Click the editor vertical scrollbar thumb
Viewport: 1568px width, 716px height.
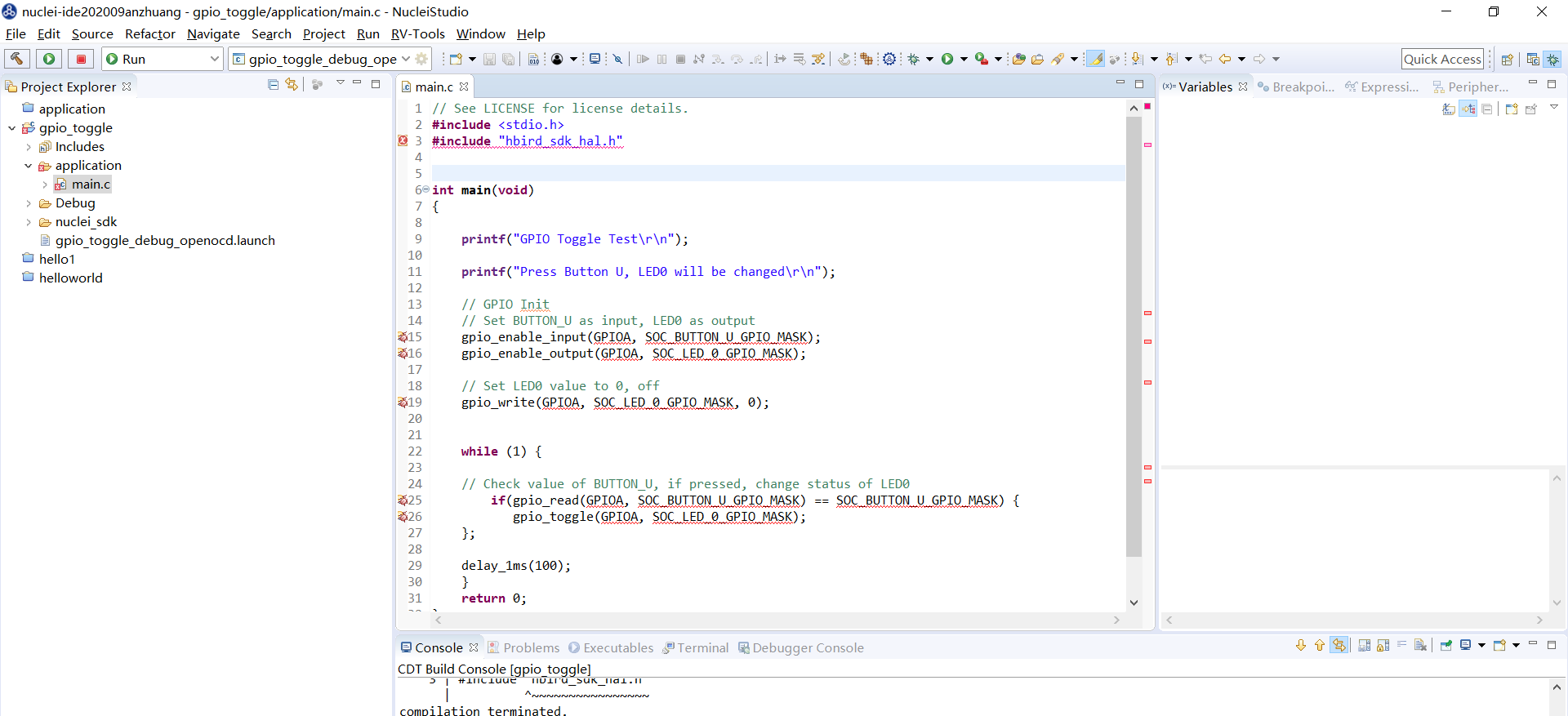coord(1134,336)
